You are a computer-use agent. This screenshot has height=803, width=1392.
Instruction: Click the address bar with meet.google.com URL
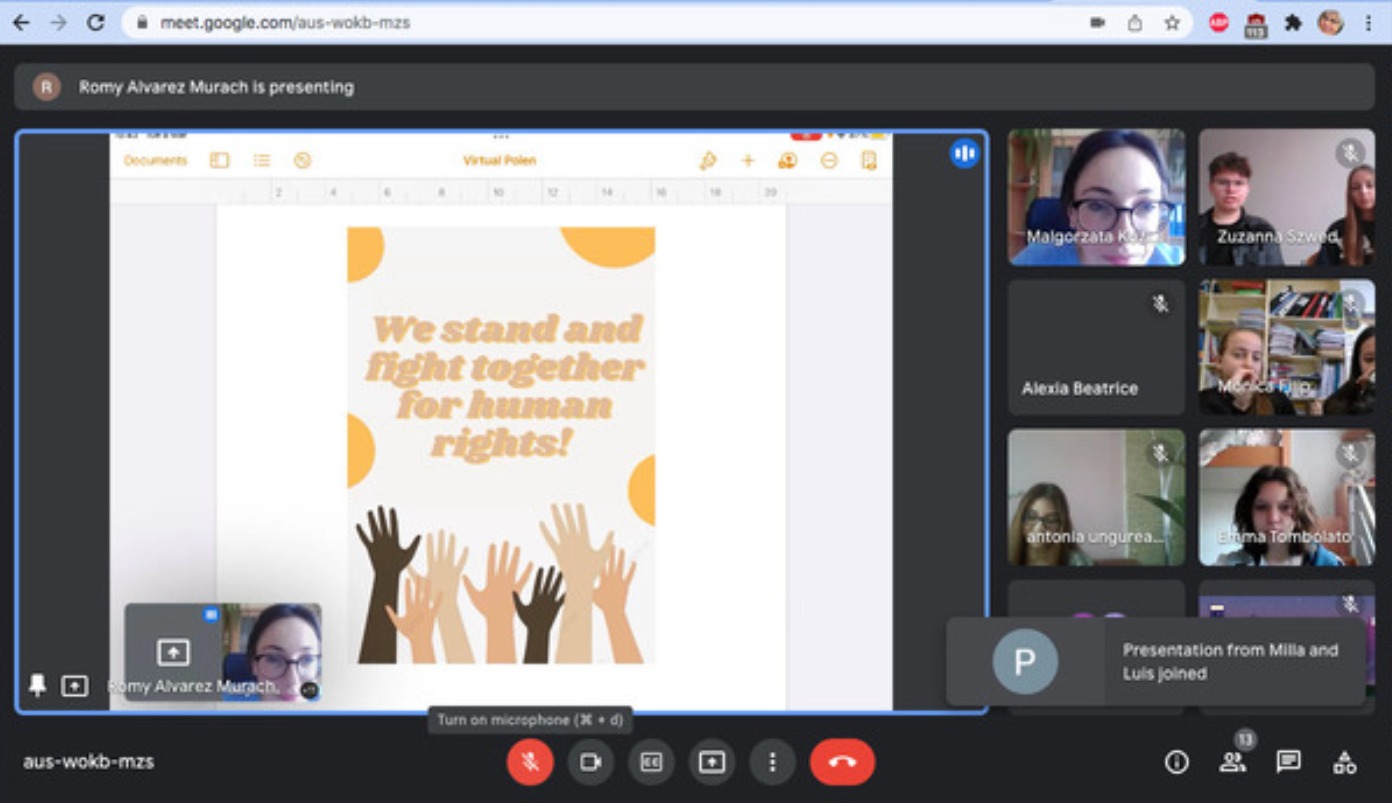pos(600,22)
